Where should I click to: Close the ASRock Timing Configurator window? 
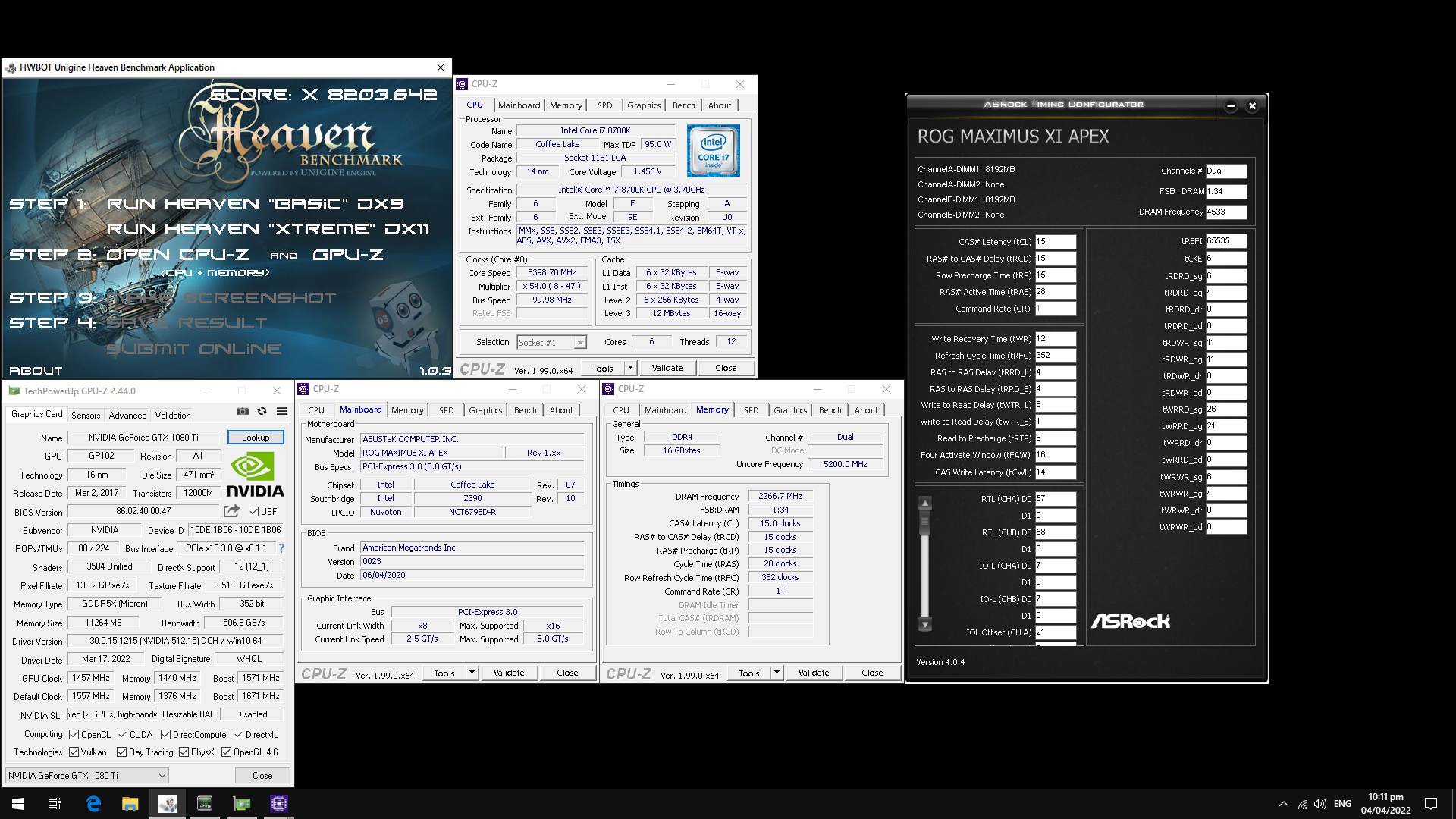pos(1252,106)
